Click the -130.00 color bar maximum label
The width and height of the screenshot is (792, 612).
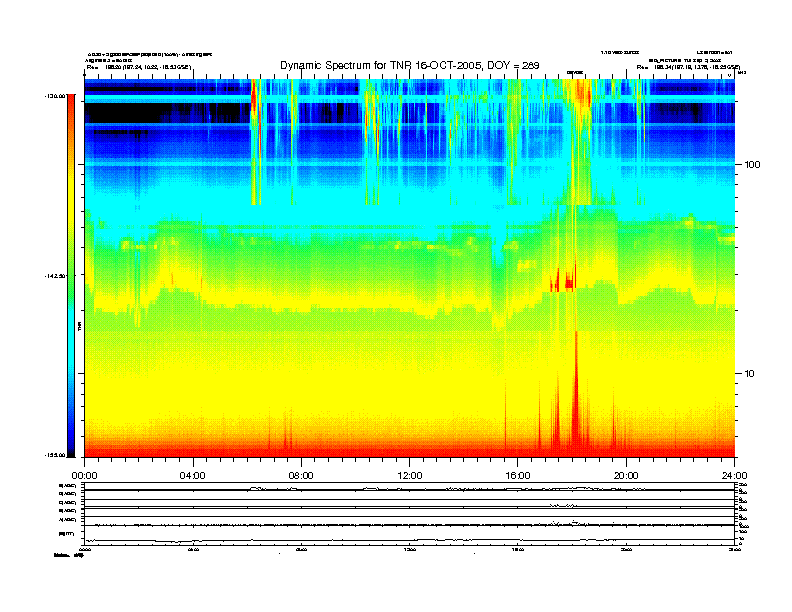55,96
